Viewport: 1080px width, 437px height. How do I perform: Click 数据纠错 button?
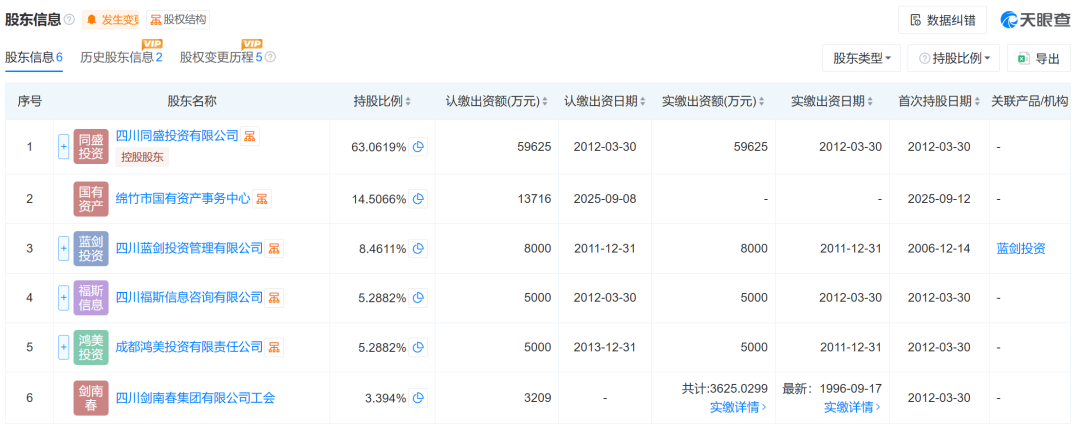click(942, 20)
